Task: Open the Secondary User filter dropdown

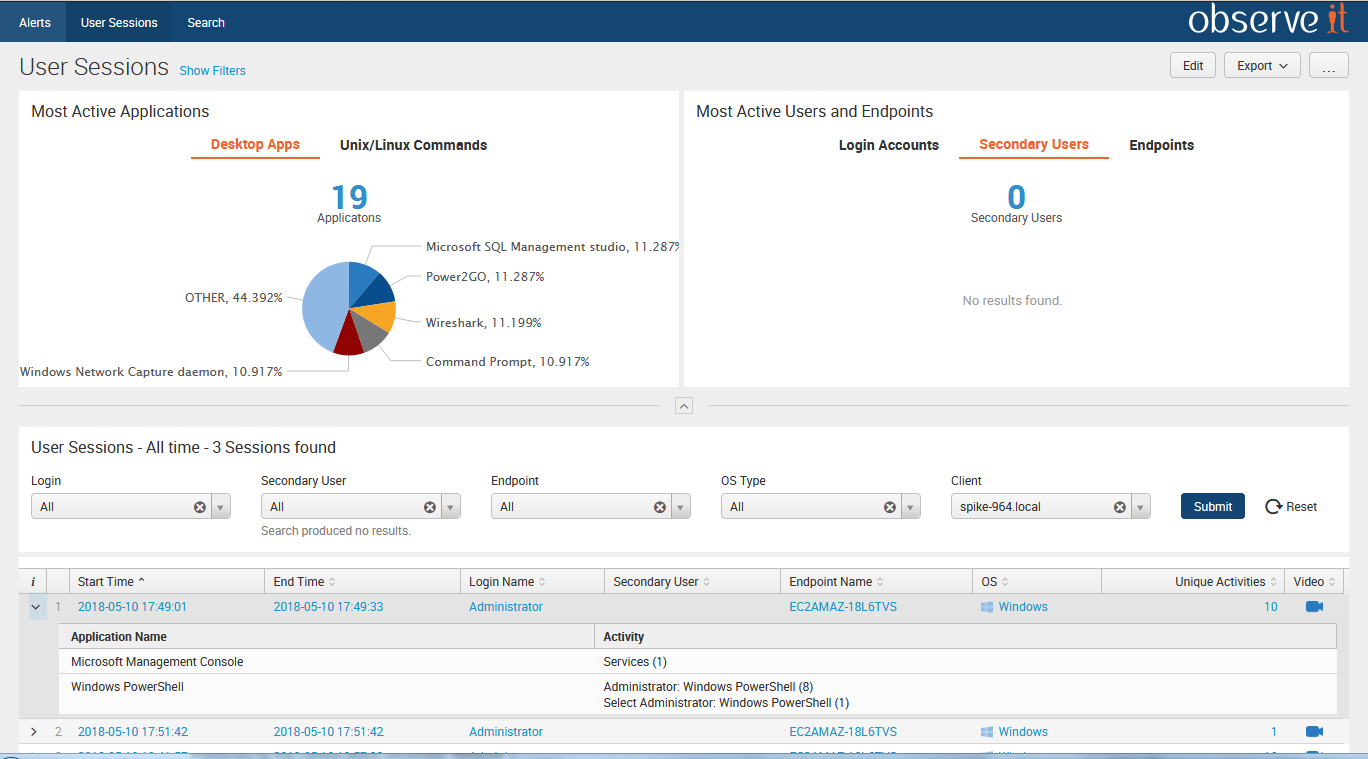Action: [451, 507]
